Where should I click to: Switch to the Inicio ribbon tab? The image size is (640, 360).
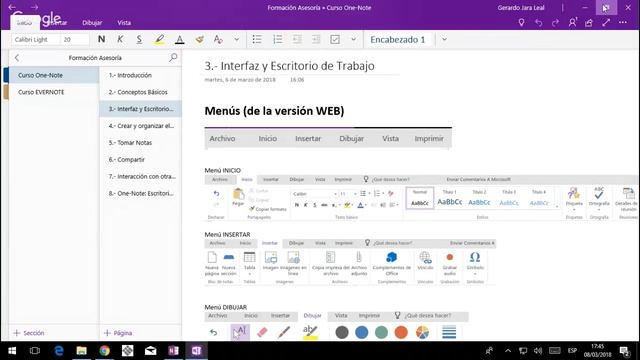coord(24,23)
